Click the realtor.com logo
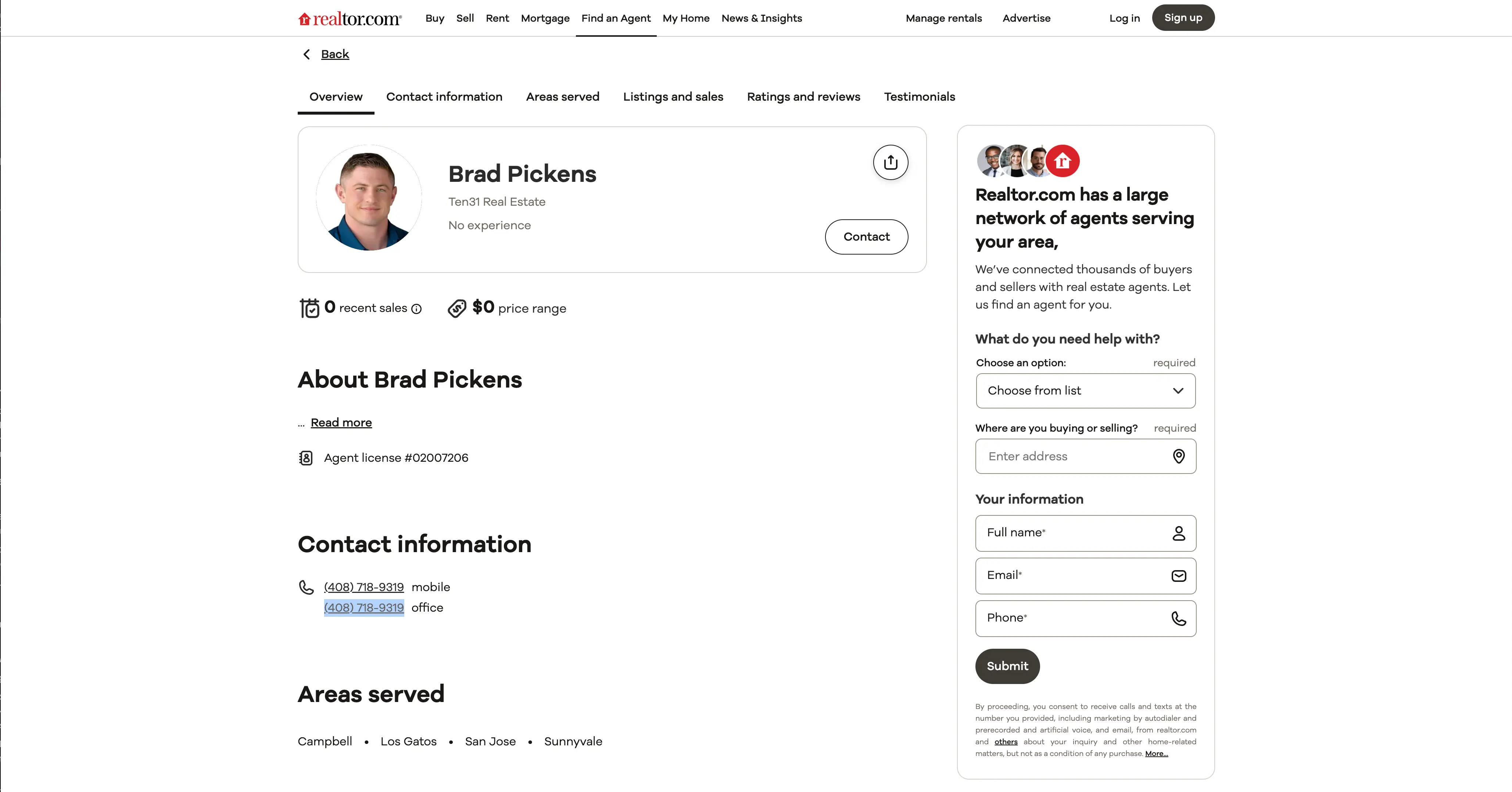Viewport: 1512px width, 792px height. [349, 18]
